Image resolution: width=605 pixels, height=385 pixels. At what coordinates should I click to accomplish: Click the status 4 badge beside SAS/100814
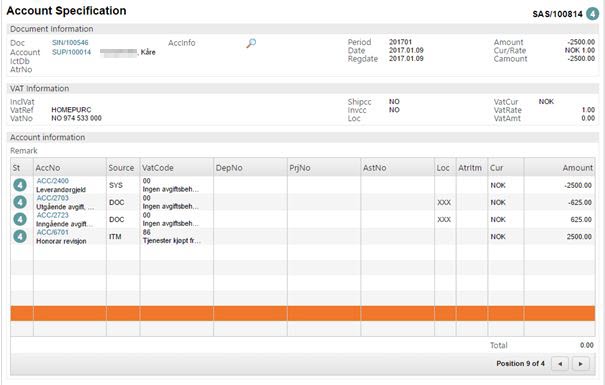click(x=592, y=14)
